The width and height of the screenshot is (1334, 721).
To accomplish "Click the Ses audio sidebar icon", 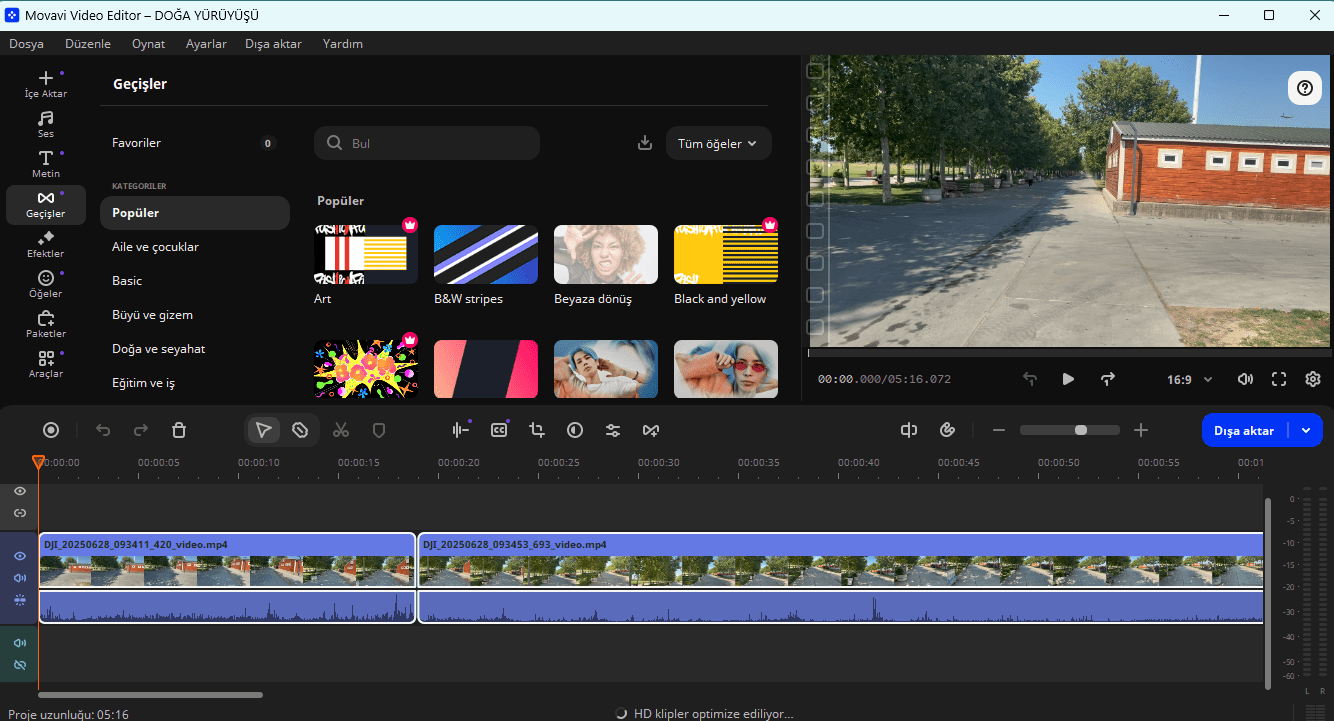I will pos(45,124).
